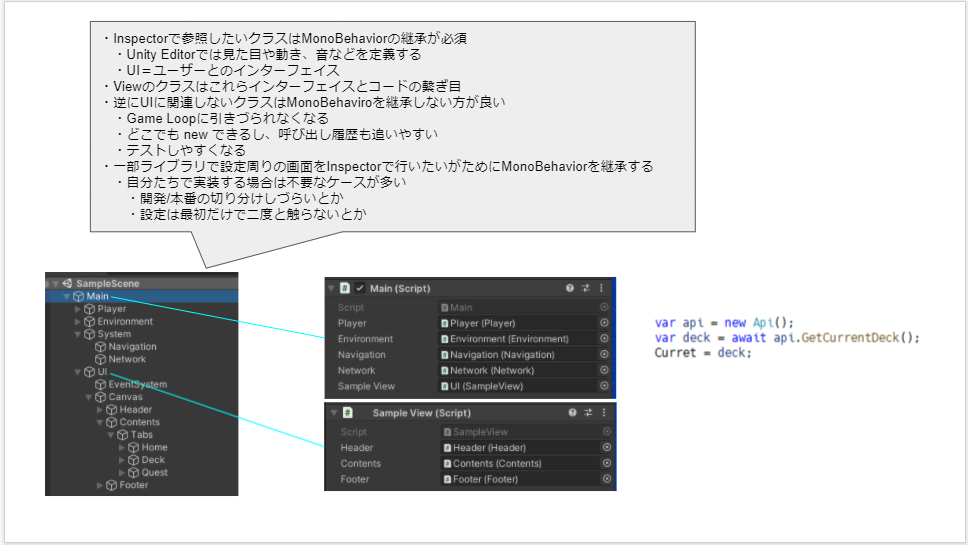Collapse the Main (Script) component foldout
968x545 pixels.
pyautogui.click(x=332, y=288)
